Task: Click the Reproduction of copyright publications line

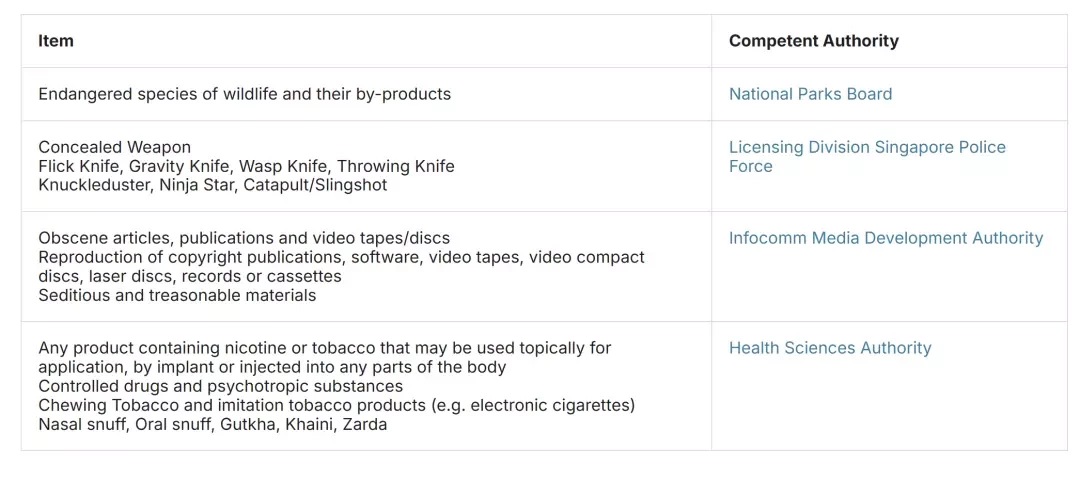Action: point(342,257)
